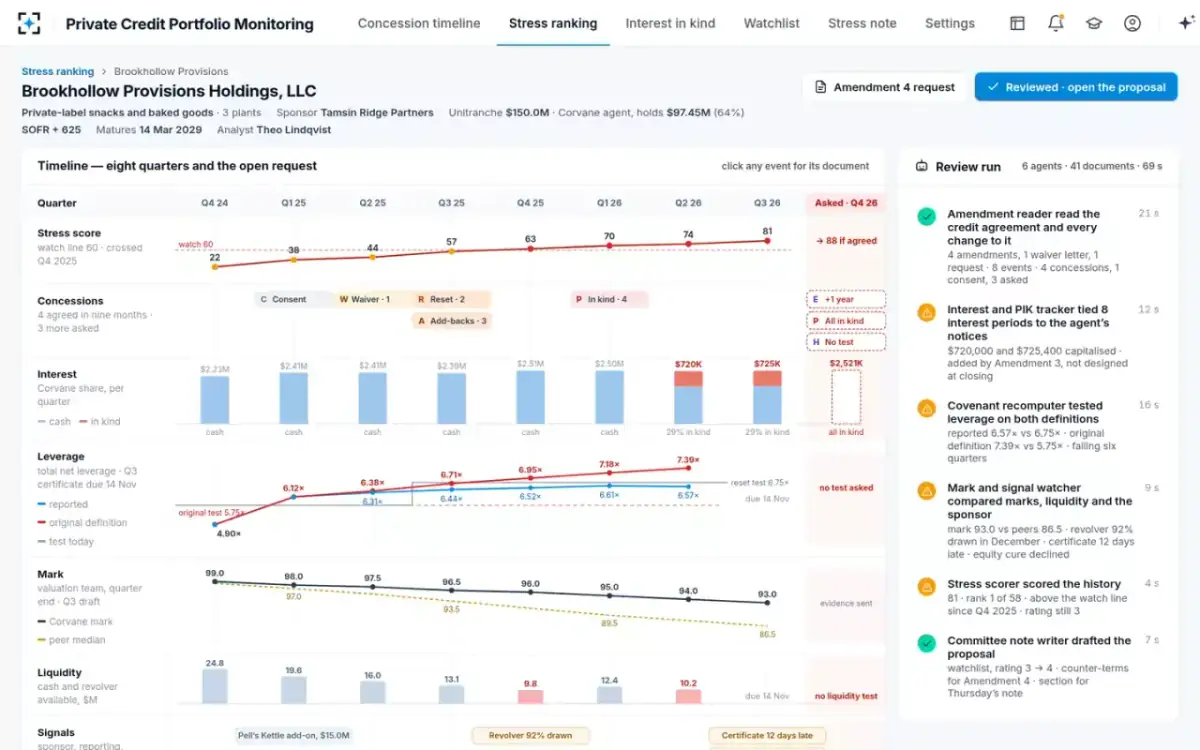Screen dimensions: 1200x750
Task: Click the 99.0 mark value
Action: [214, 573]
